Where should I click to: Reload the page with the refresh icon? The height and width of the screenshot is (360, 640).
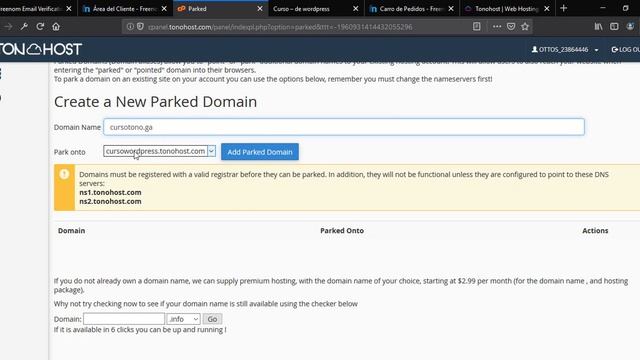40,27
